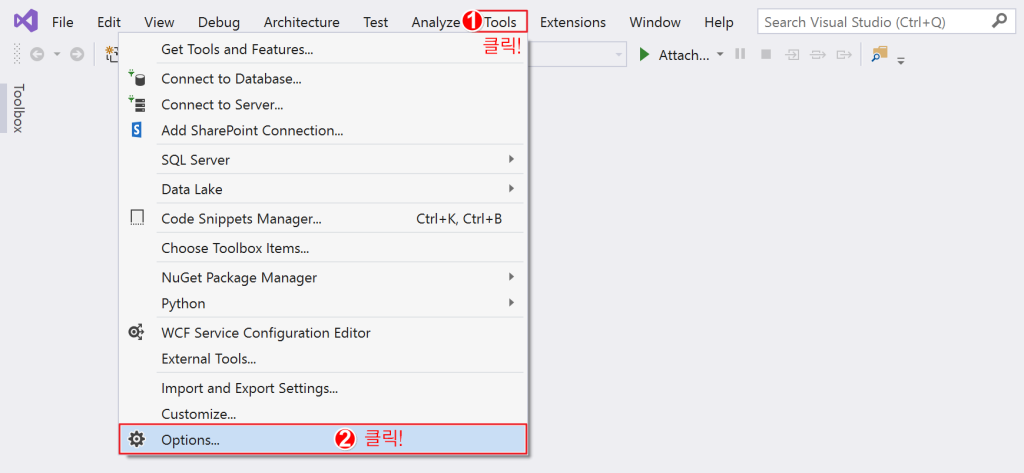Open the Analyze menu
The image size is (1024, 473).
click(x=436, y=22)
